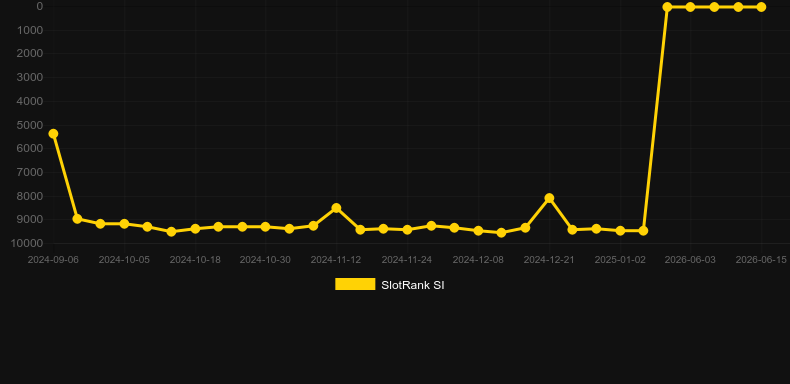790x384 pixels.
Task: Click the 2024-10-05 x-axis date label
Action: tap(124, 260)
